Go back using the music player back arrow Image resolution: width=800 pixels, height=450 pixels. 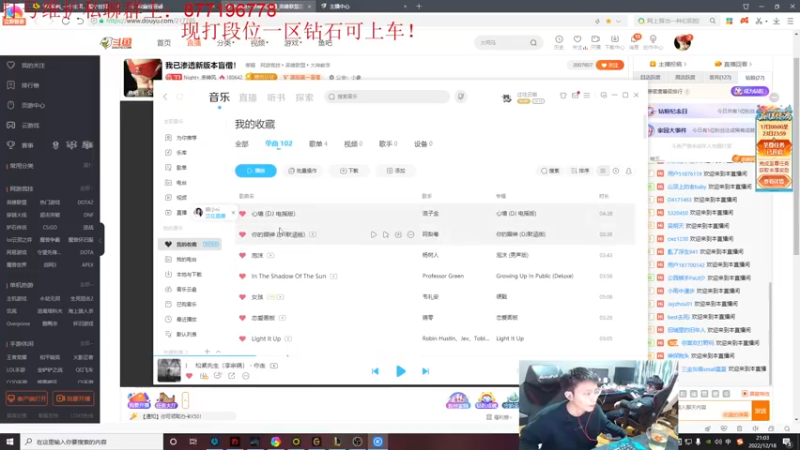pos(165,96)
